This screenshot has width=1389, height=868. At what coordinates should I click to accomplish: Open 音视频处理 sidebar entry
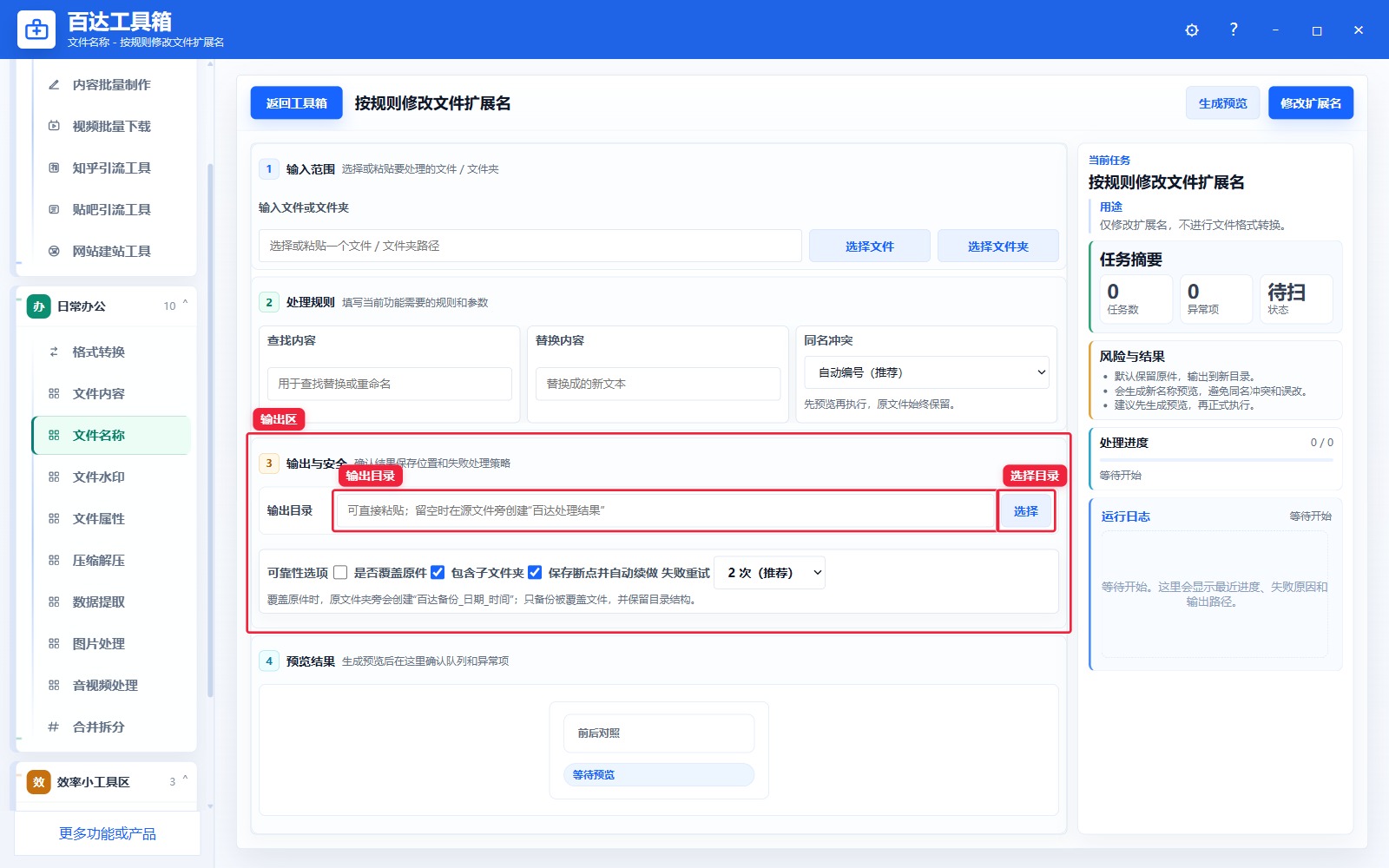coord(111,686)
